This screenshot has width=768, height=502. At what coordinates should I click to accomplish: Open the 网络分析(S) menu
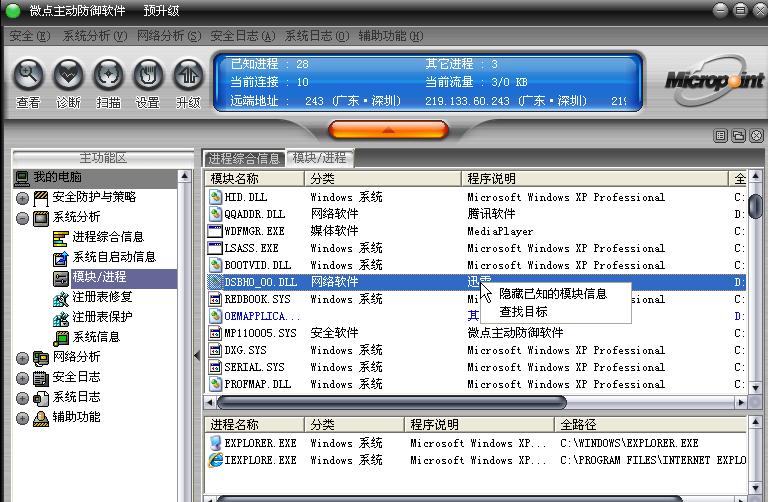(168, 36)
